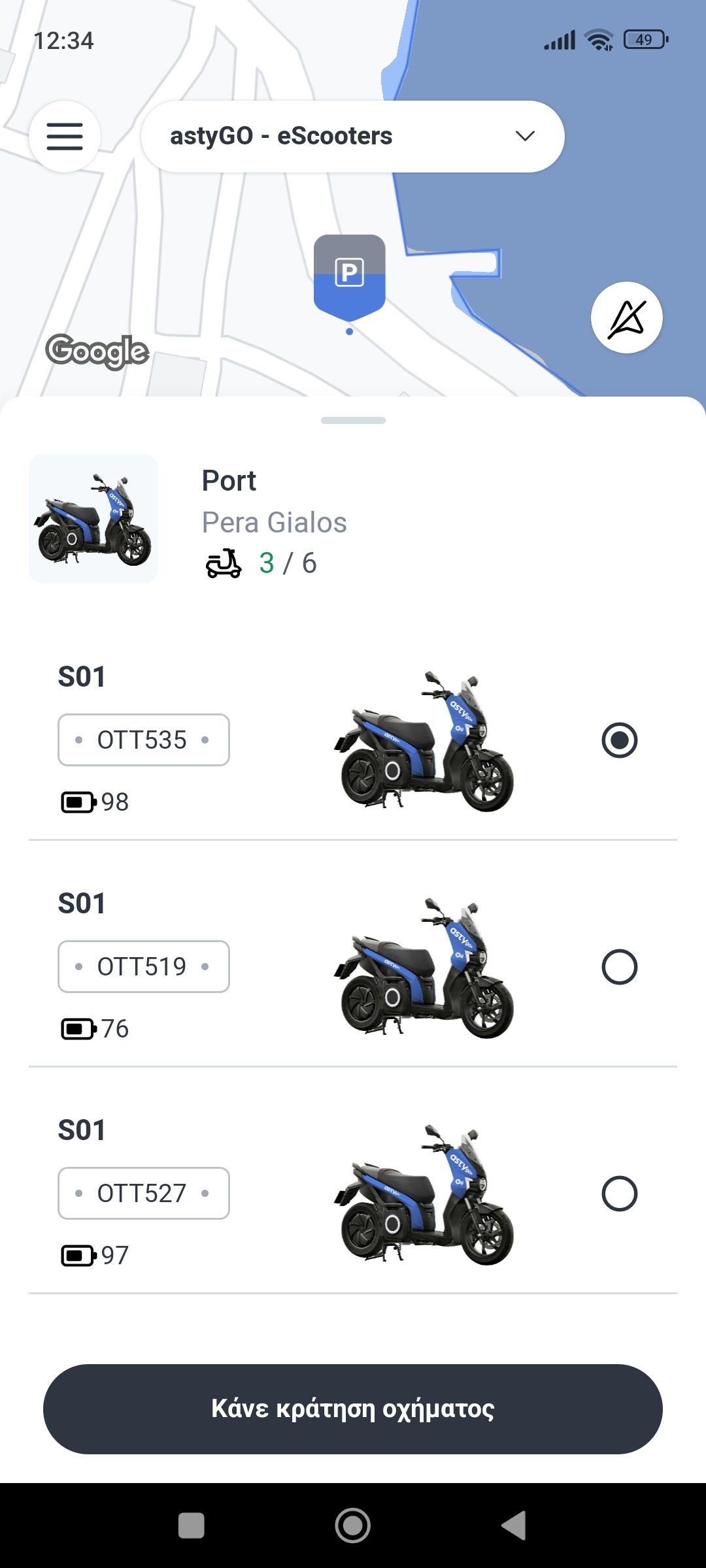Tap the OTT535 license plate label
This screenshot has height=1568, width=706.
click(143, 740)
